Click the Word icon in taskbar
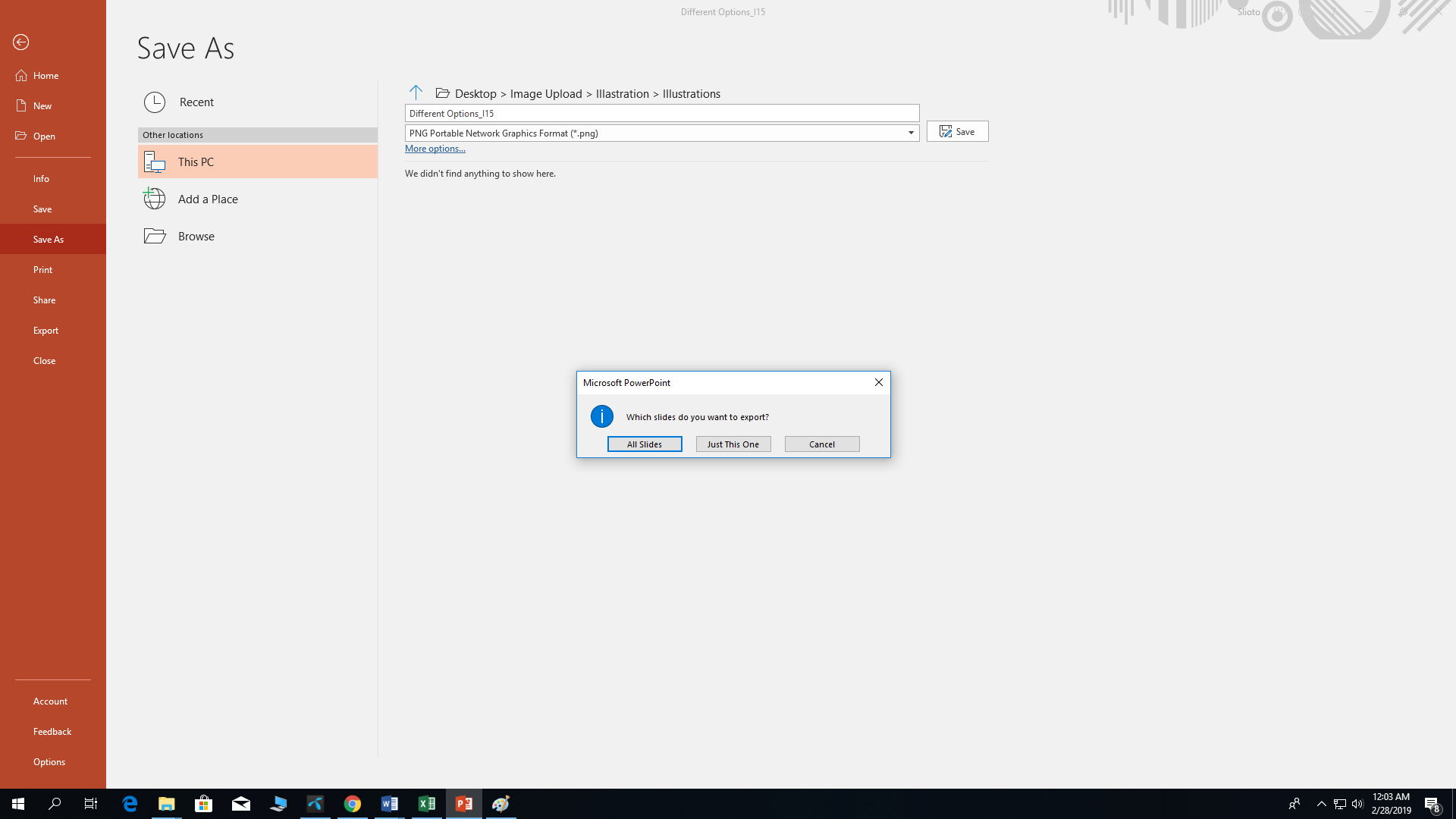This screenshot has width=1456, height=819. point(390,804)
